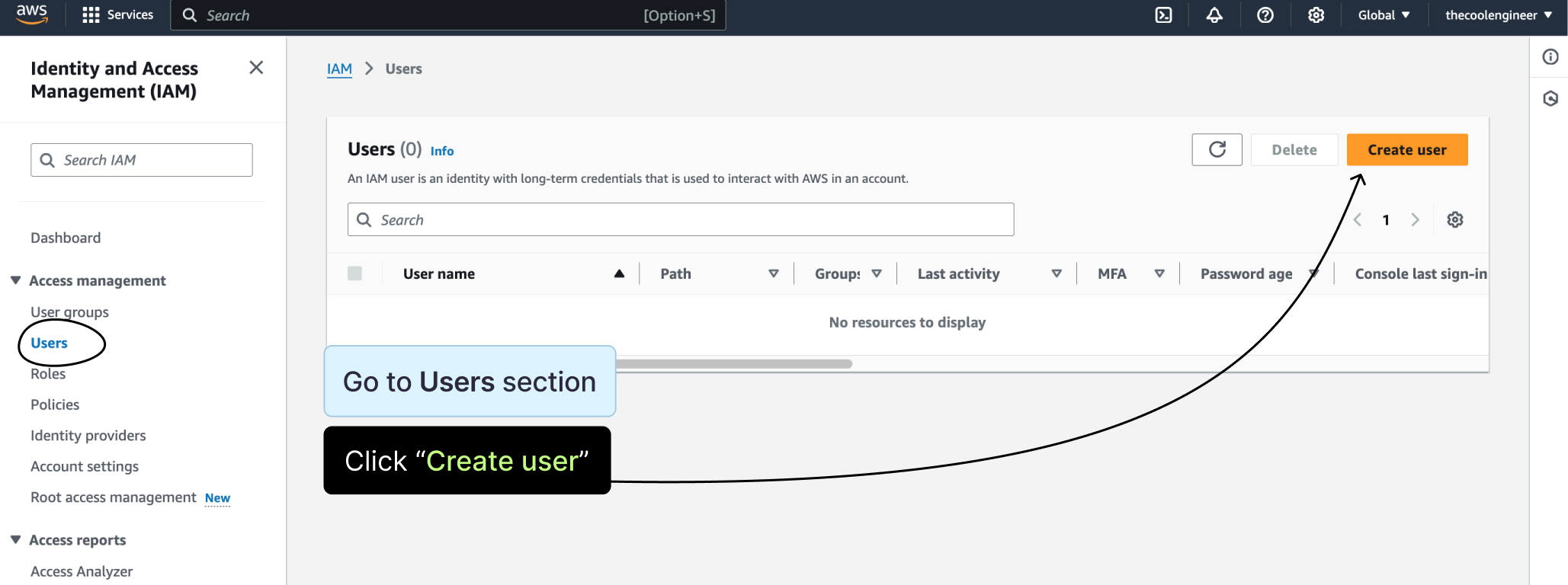Image resolution: width=1568 pixels, height=585 pixels.
Task: Click the users table search field
Action: point(681,219)
